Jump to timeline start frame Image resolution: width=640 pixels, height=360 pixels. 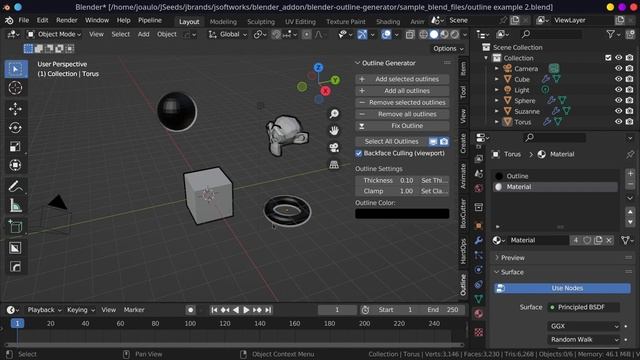214,310
